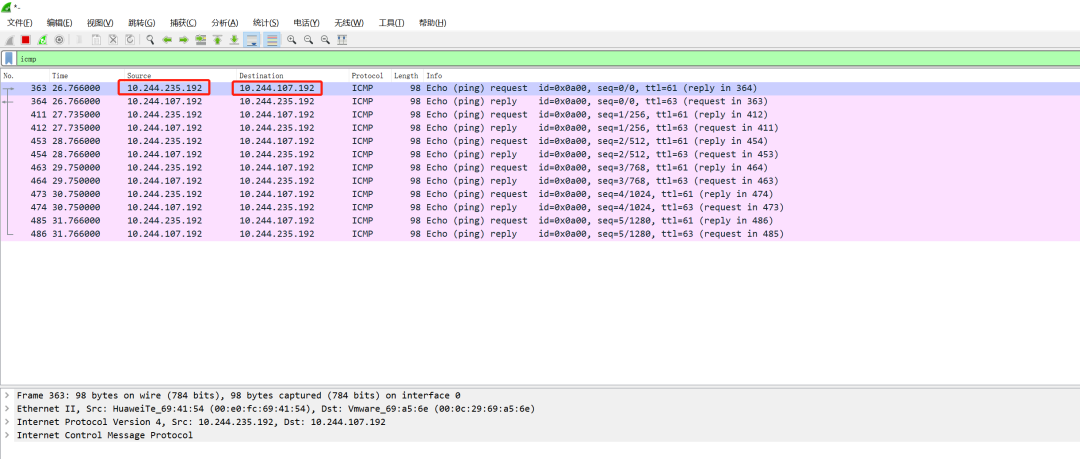Toggle packet list colorization

(272, 40)
